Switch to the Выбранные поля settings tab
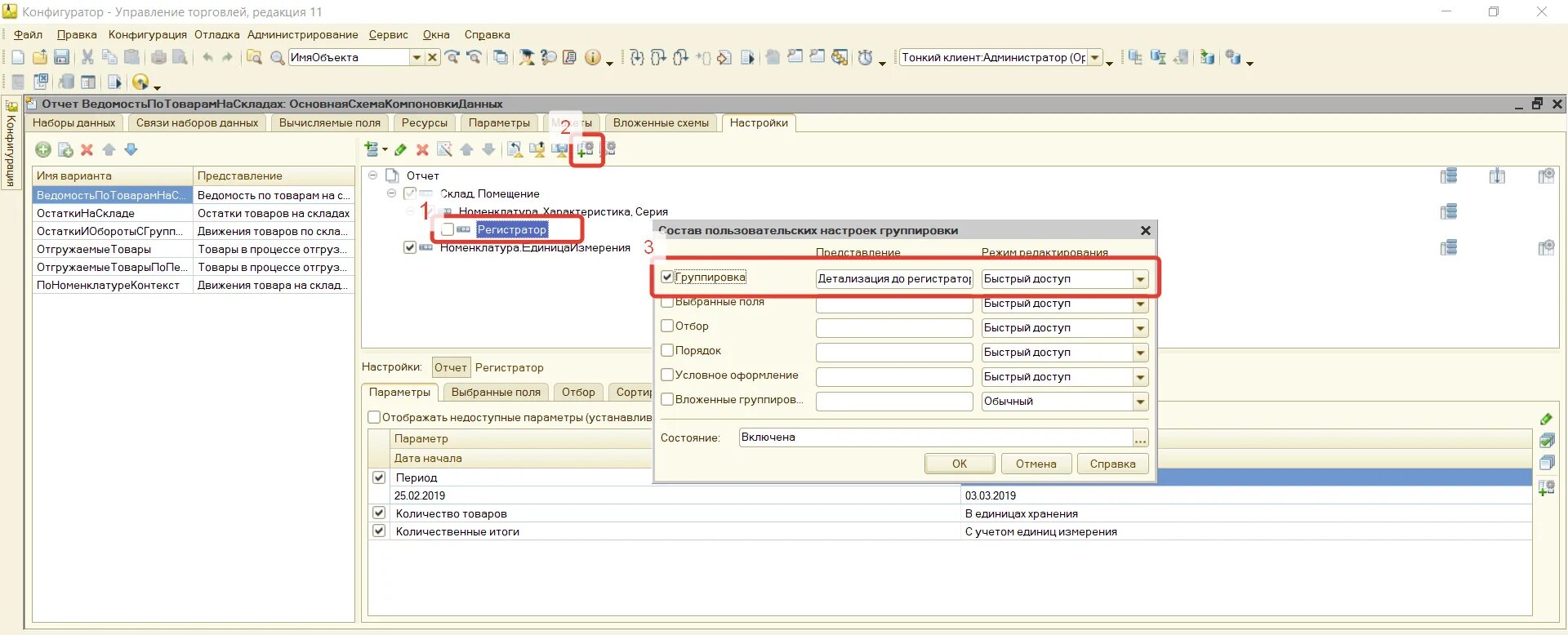This screenshot has height=635, width=1568. 496,392
